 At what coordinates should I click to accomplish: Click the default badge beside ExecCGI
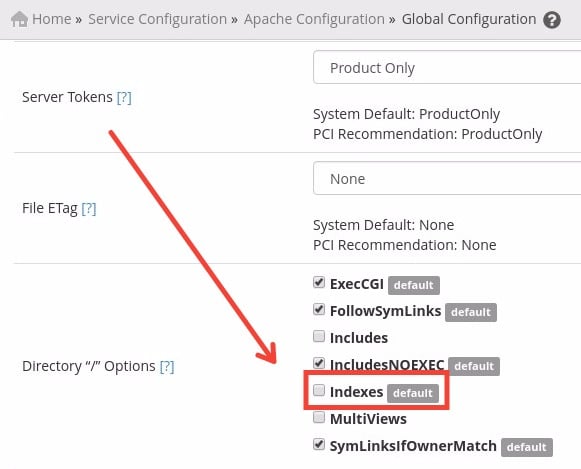pyautogui.click(x=414, y=285)
